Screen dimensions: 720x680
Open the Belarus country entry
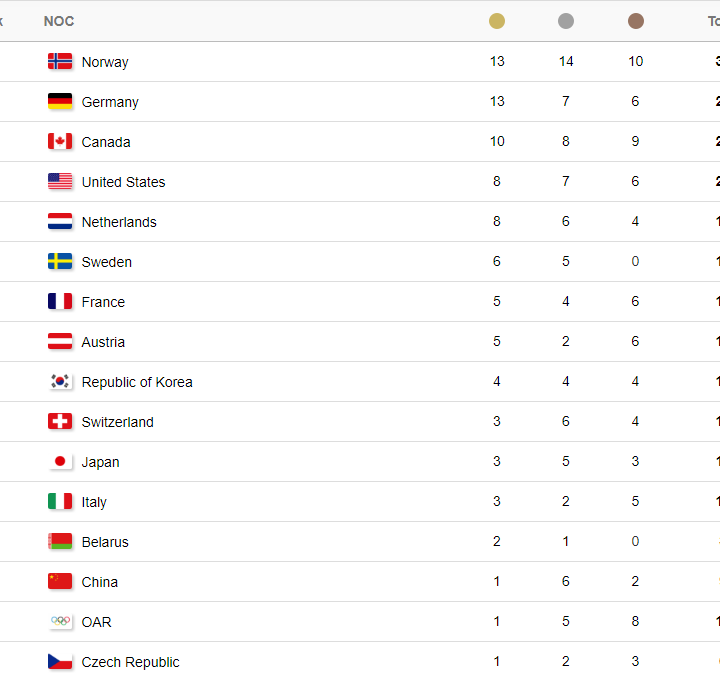click(105, 542)
